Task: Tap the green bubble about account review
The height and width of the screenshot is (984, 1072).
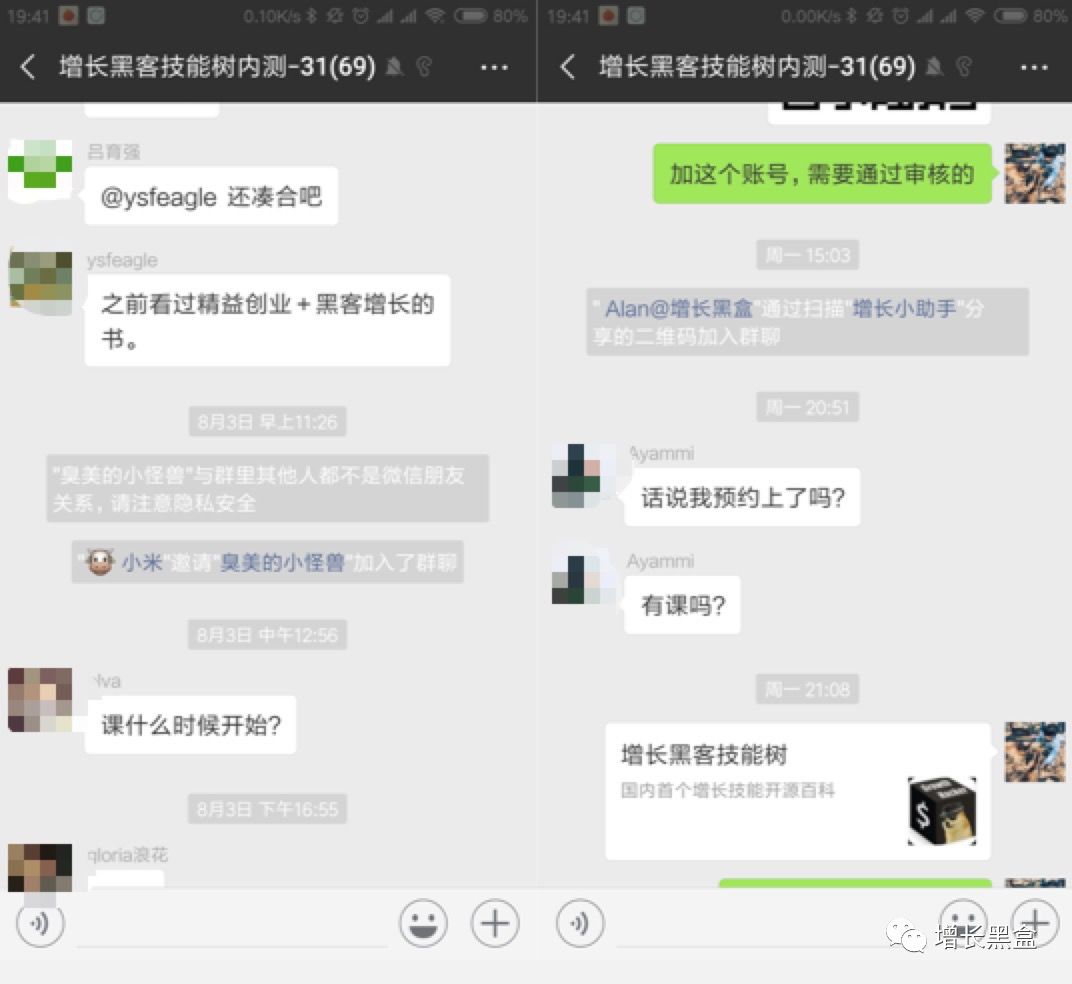Action: [822, 174]
